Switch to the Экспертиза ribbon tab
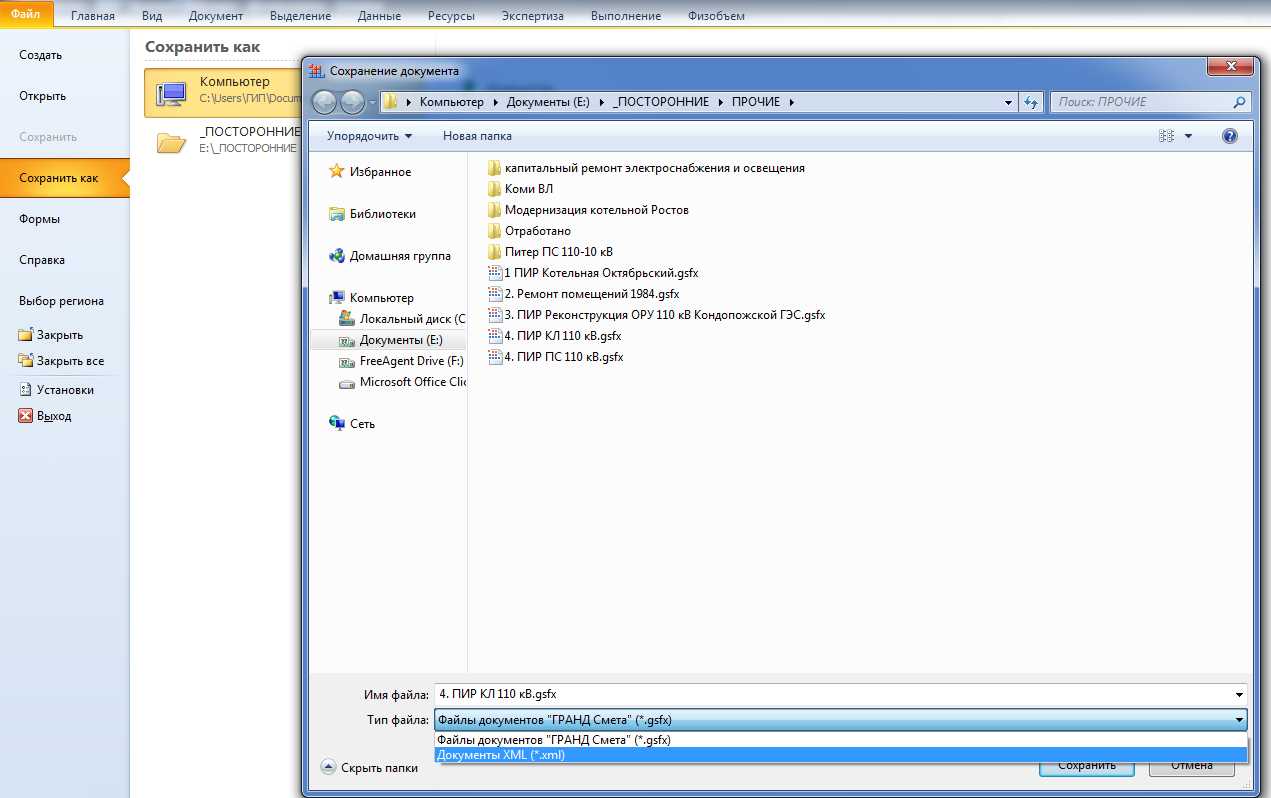Image resolution: width=1271 pixels, height=798 pixels. (532, 16)
